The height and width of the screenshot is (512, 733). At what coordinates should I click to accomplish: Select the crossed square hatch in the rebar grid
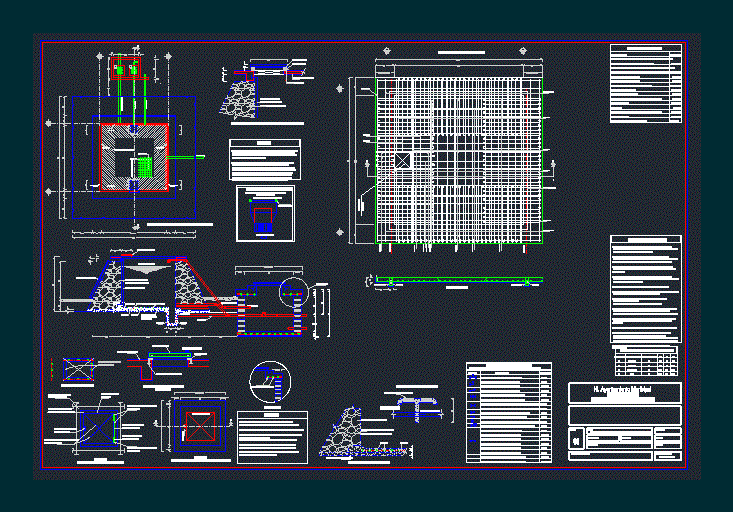coord(402,161)
